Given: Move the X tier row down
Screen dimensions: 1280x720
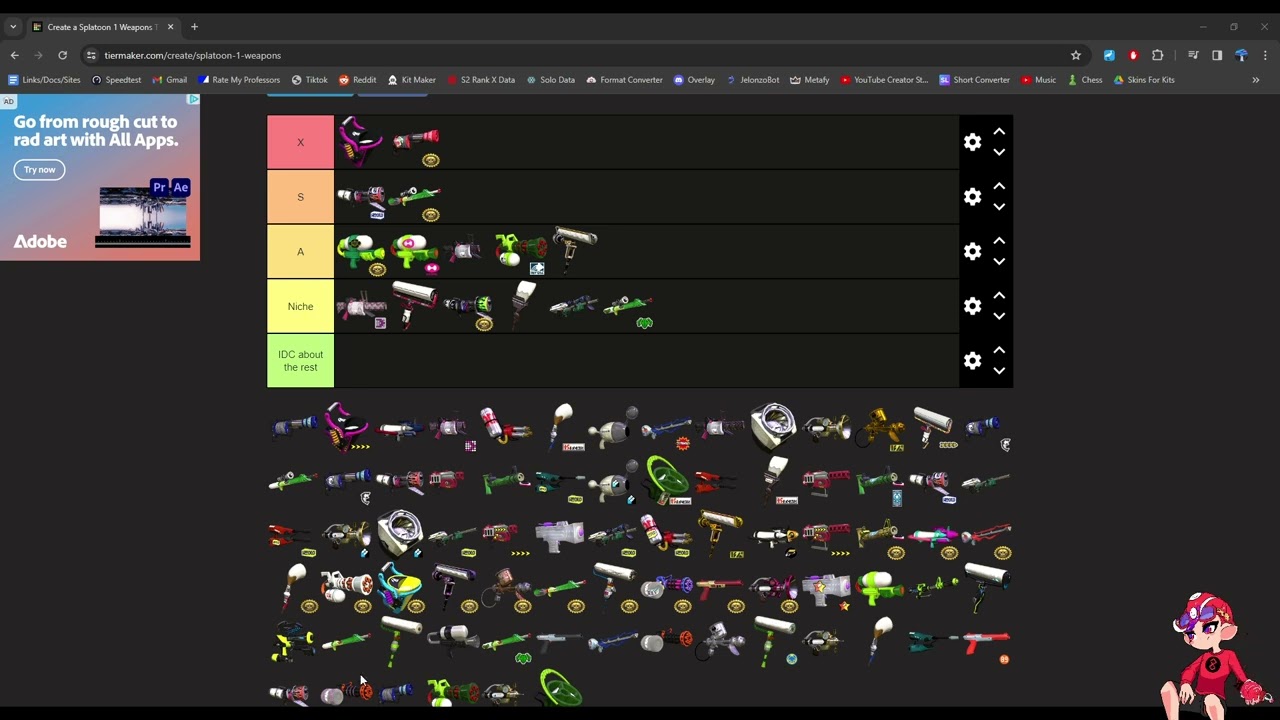Looking at the screenshot, I should (x=999, y=152).
